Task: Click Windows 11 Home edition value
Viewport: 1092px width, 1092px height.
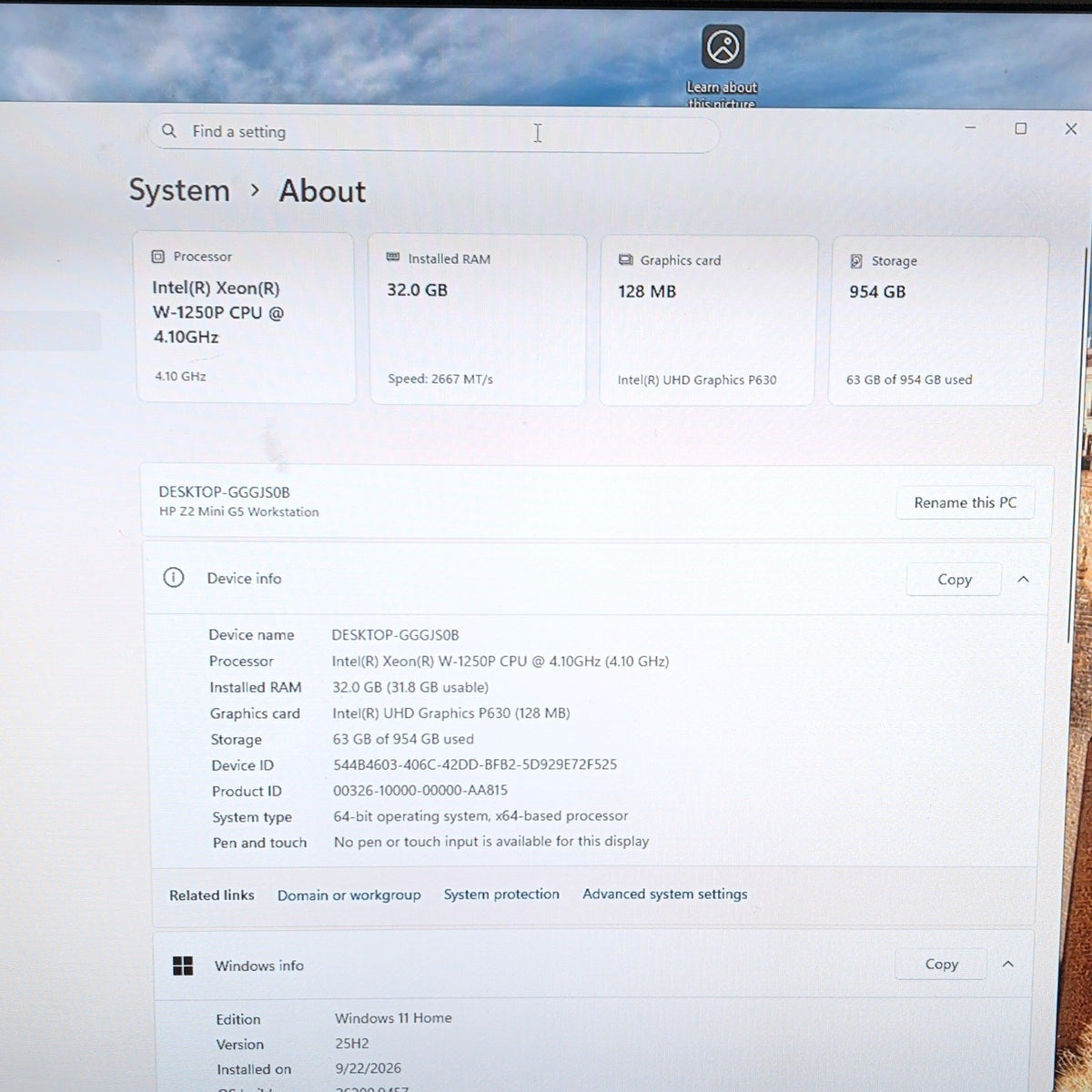Action: pos(393,1018)
